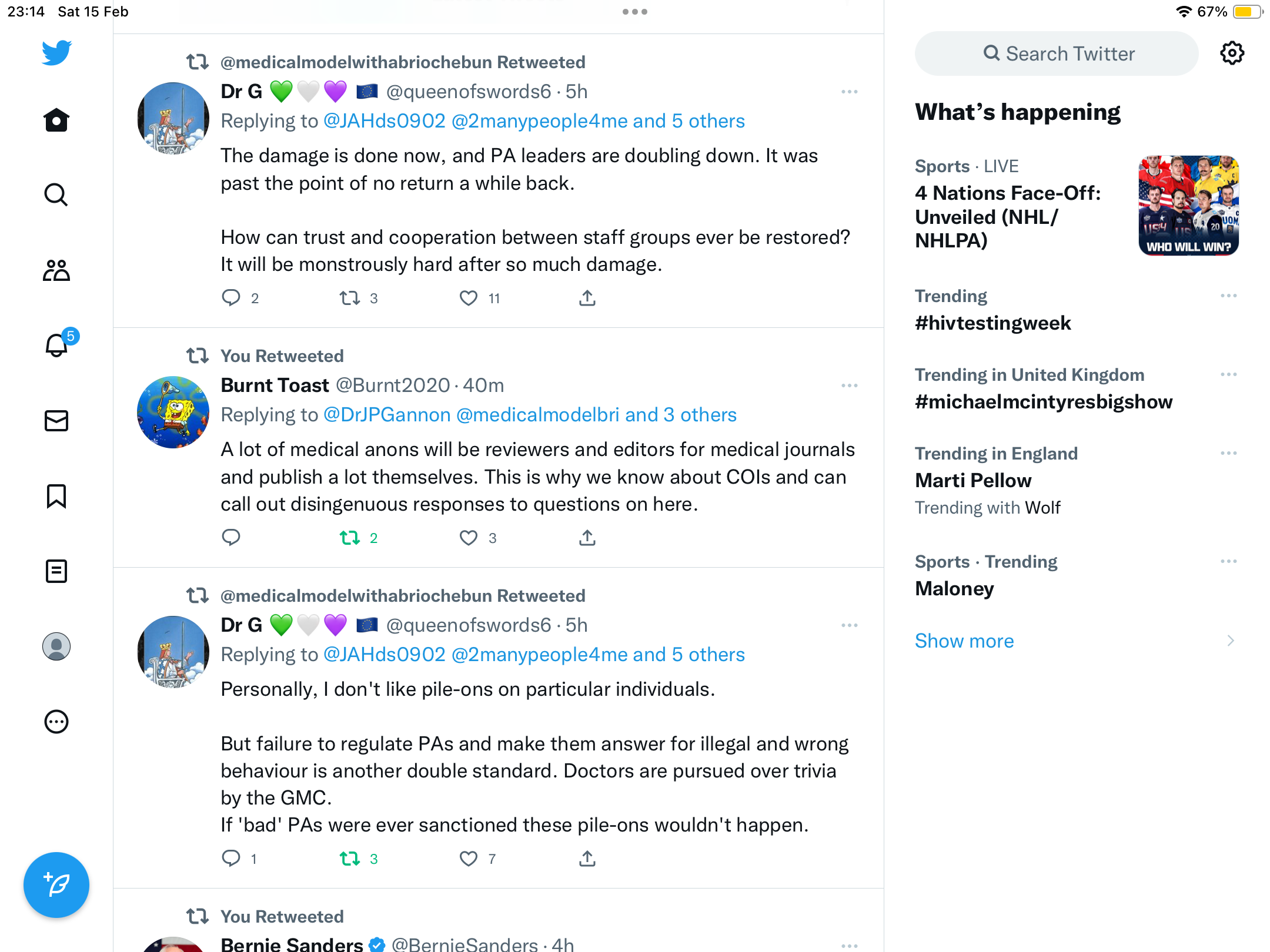Open the Bookmarks icon
Screen dimensions: 1270x952
click(x=56, y=496)
